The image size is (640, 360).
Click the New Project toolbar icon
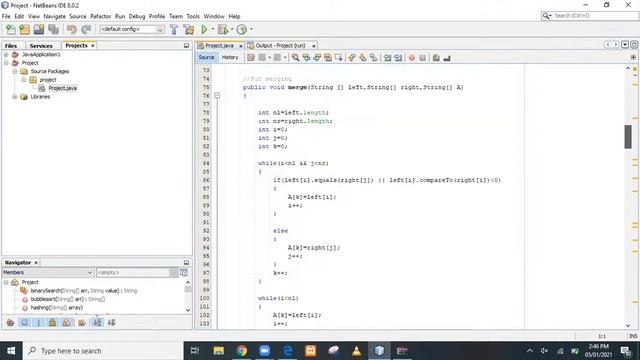[x=24, y=29]
